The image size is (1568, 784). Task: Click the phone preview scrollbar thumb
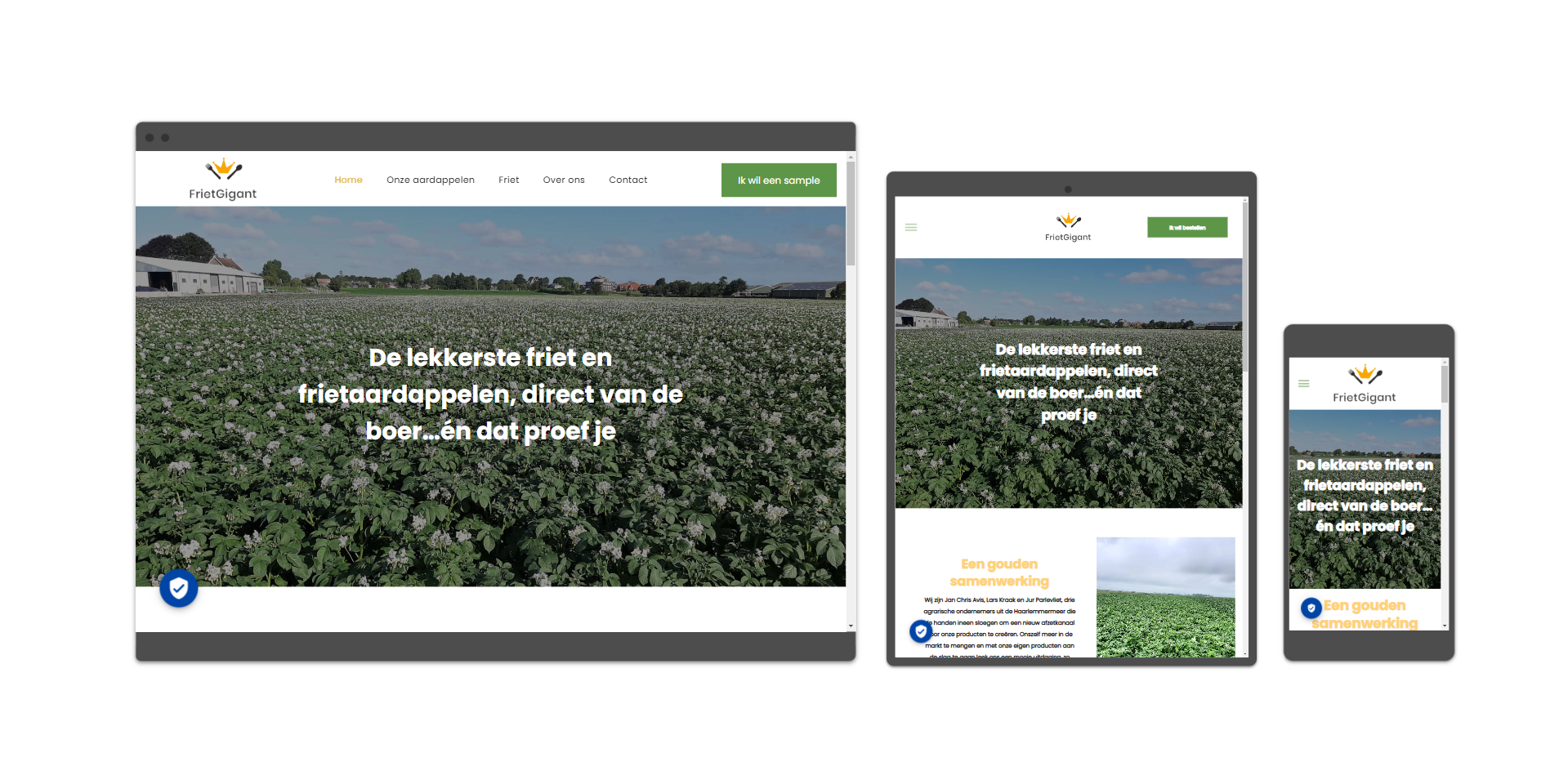tap(1445, 383)
